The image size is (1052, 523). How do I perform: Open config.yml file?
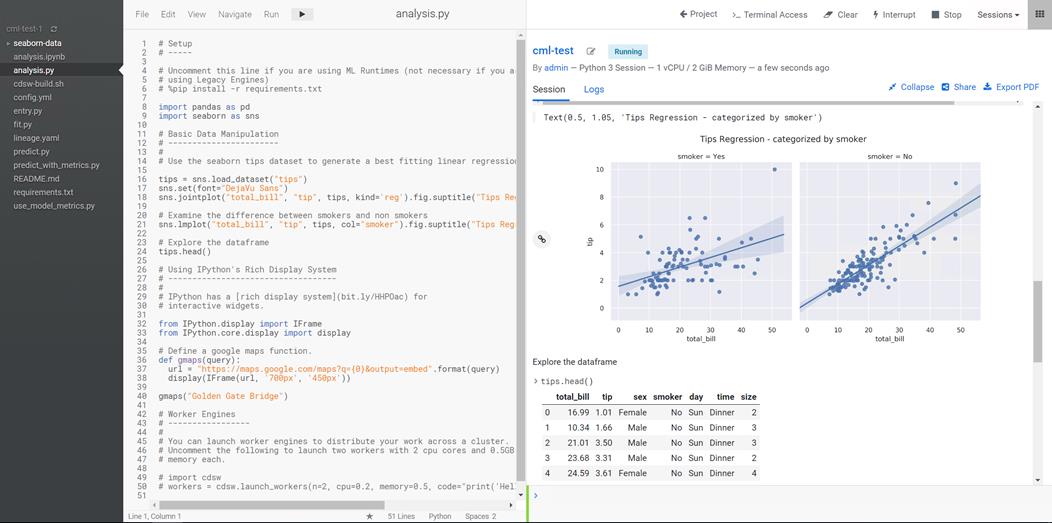(x=32, y=97)
